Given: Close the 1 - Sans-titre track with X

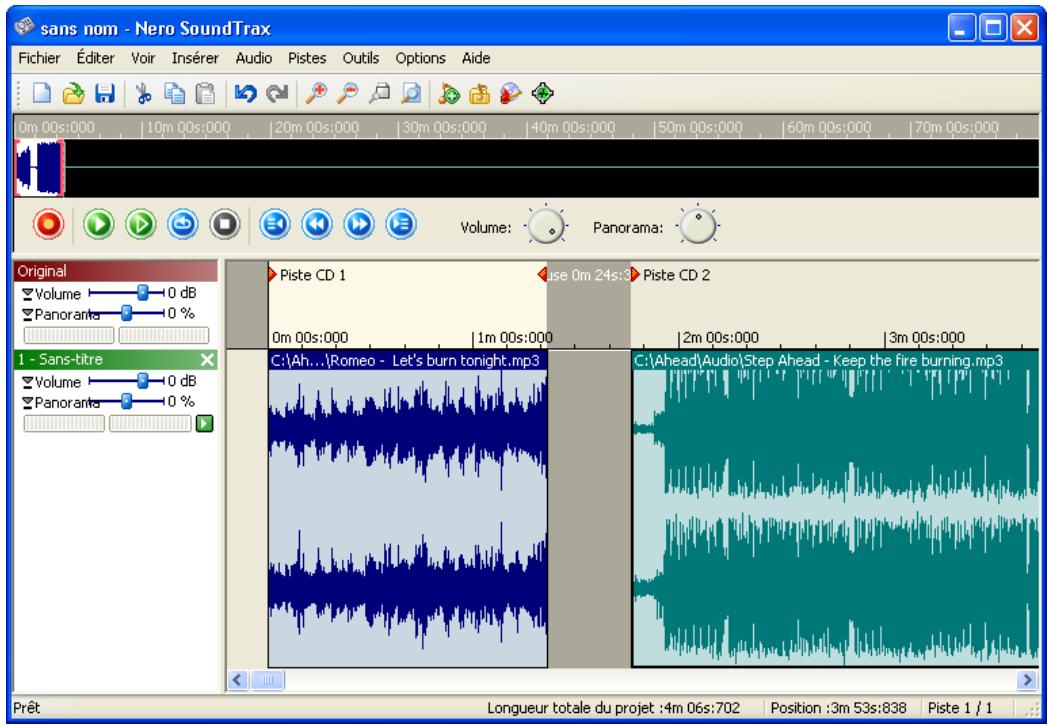Looking at the screenshot, I should tap(208, 360).
